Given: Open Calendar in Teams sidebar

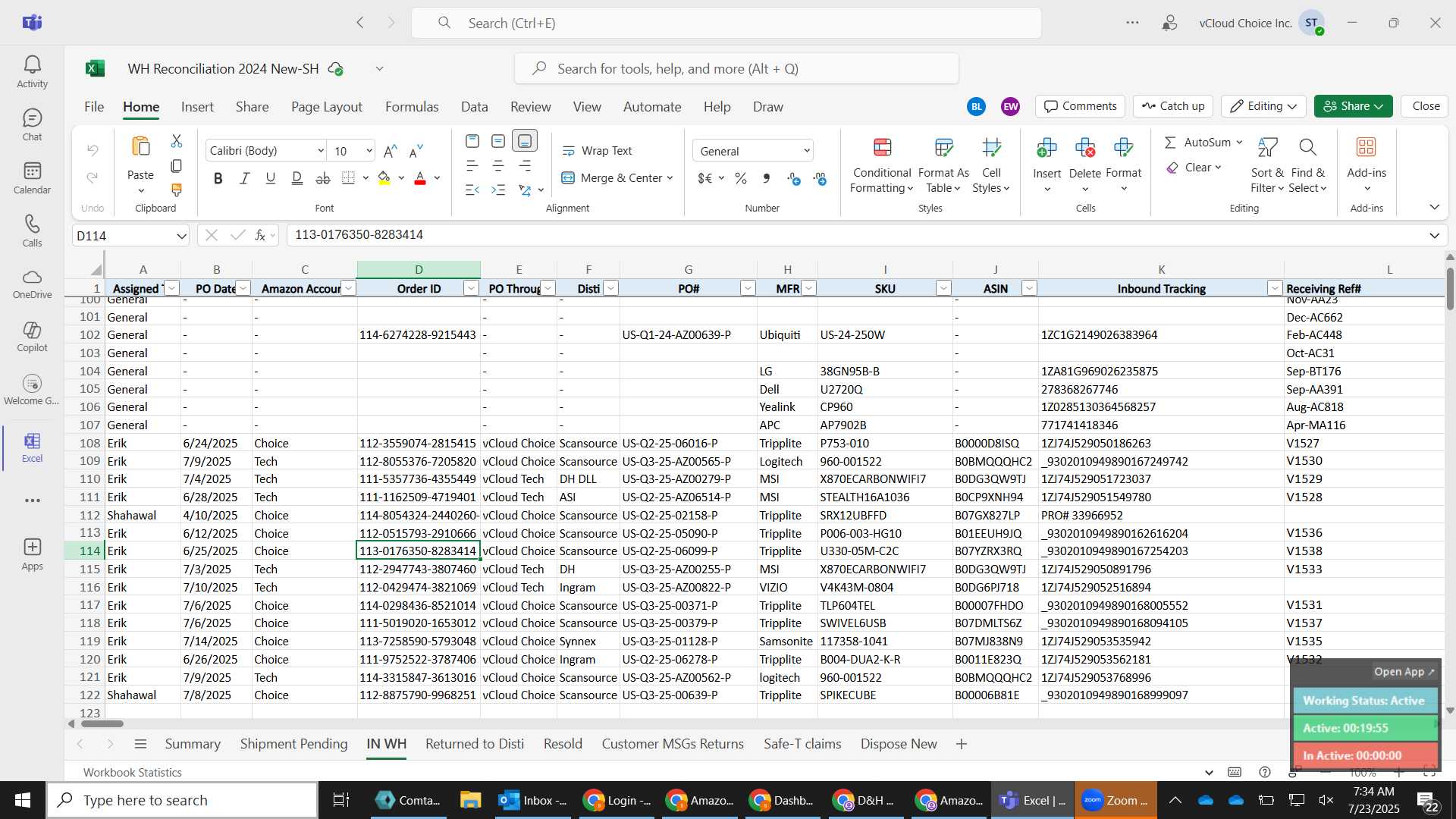Looking at the screenshot, I should [32, 178].
